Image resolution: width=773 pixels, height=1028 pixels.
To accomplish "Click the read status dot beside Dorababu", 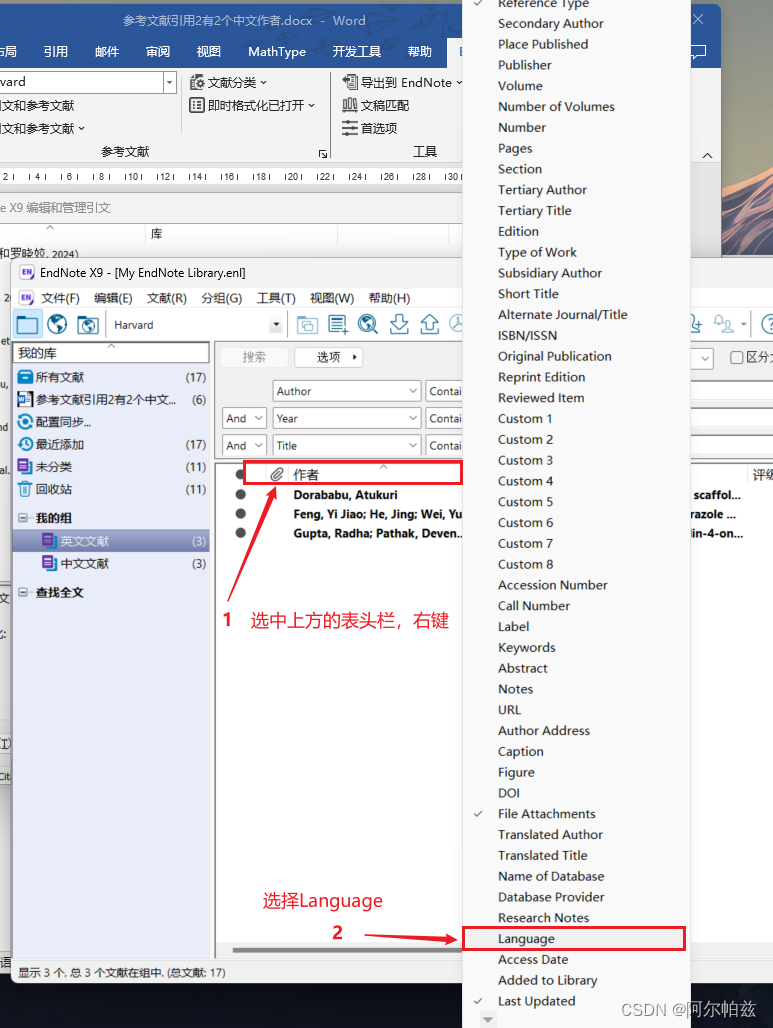I will pos(241,494).
